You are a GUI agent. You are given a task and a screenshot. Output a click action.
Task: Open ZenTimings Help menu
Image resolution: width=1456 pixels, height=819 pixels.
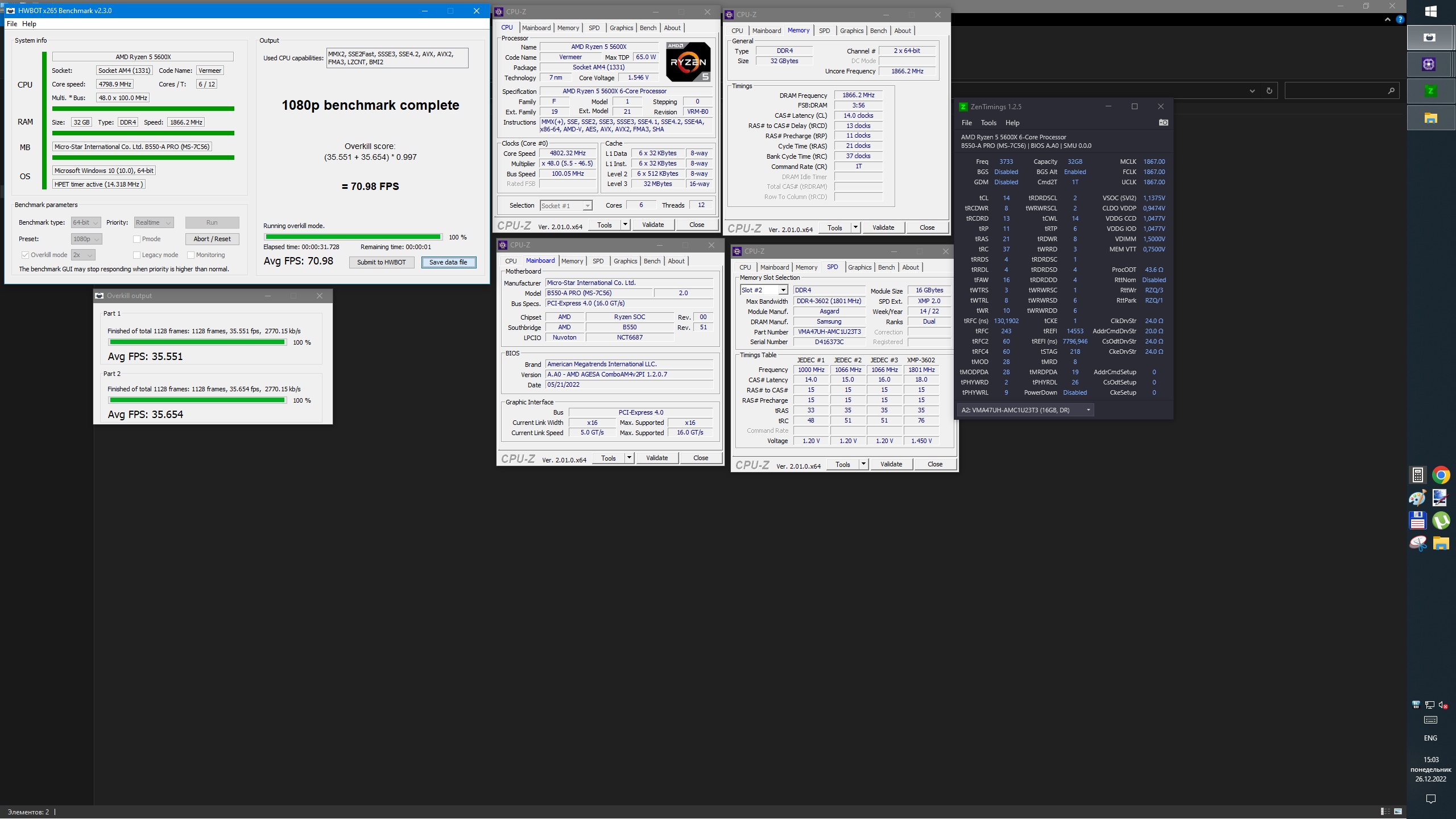1012,122
